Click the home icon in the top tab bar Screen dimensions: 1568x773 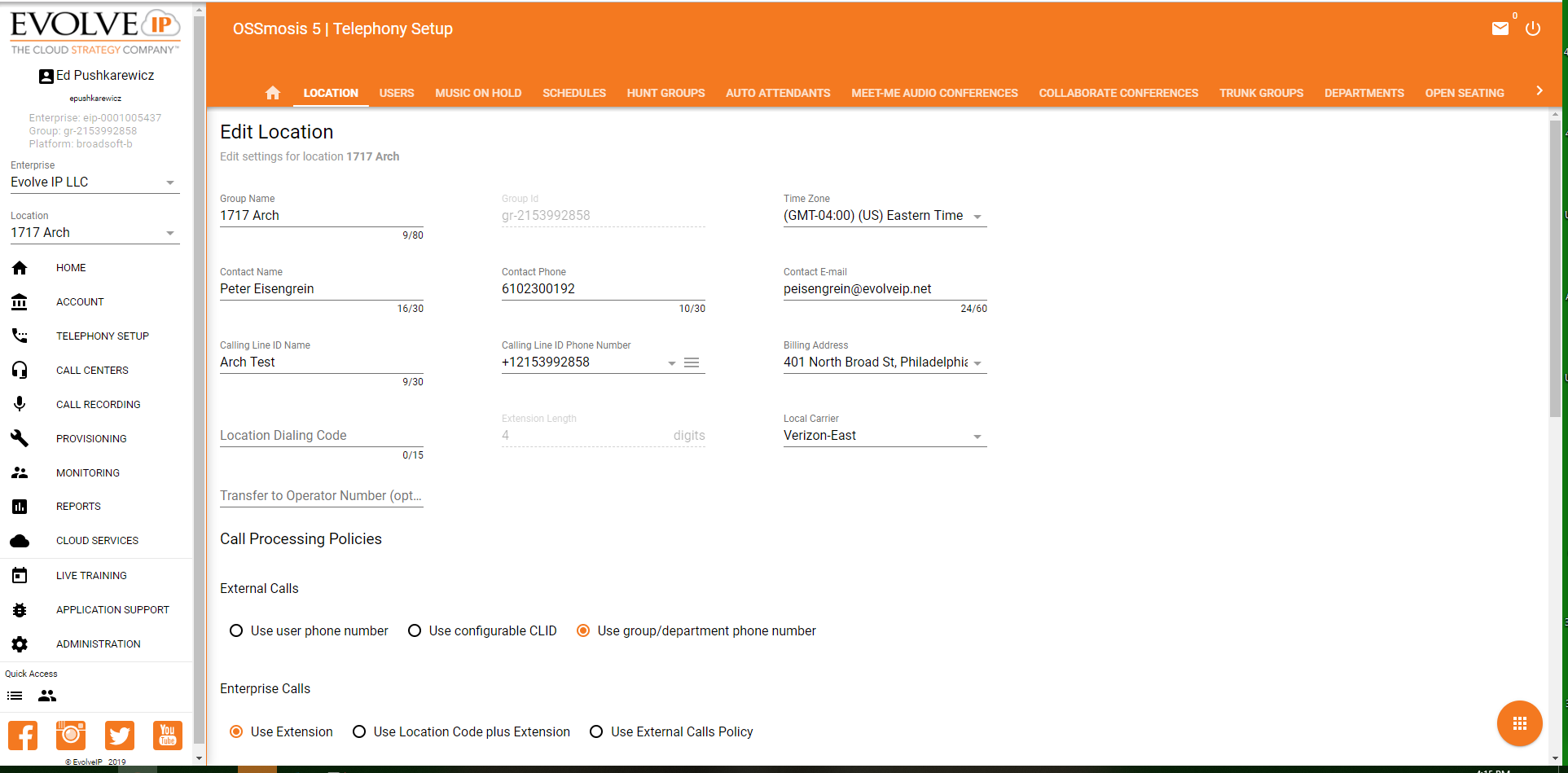pos(272,93)
